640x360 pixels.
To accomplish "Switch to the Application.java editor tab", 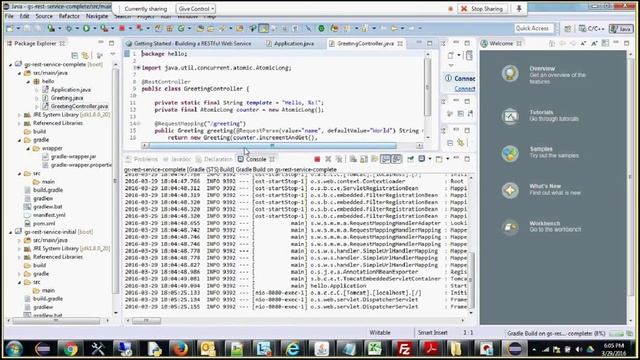I will coord(290,44).
